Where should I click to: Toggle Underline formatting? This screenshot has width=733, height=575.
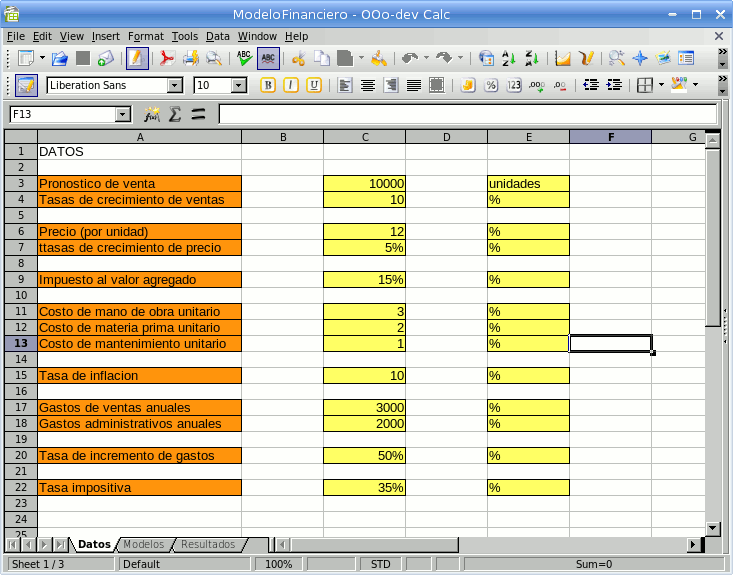click(314, 86)
